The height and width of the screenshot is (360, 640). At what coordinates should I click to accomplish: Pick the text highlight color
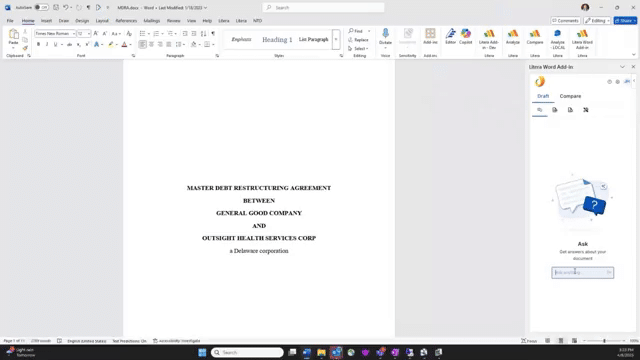coord(111,44)
